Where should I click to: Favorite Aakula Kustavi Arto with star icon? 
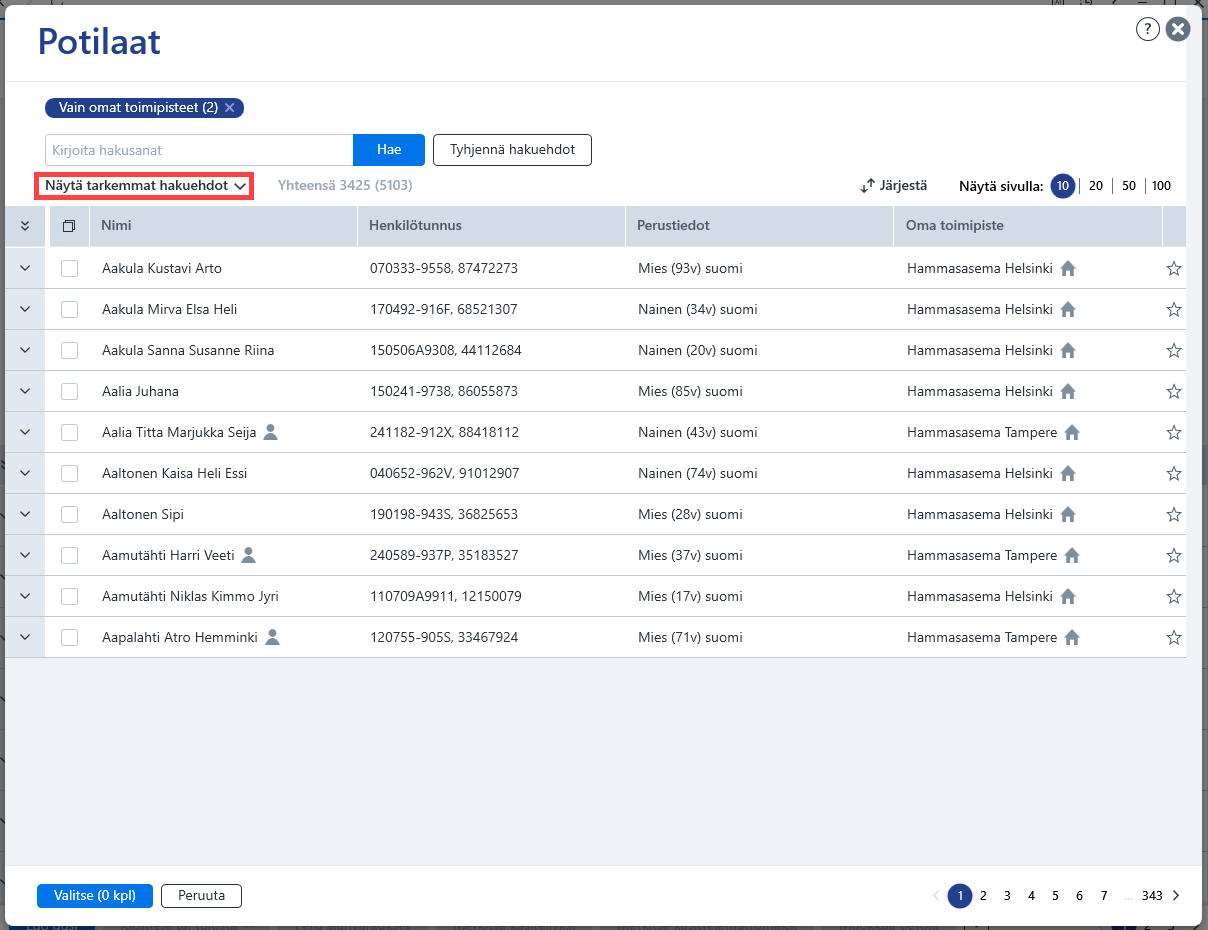(x=1174, y=268)
